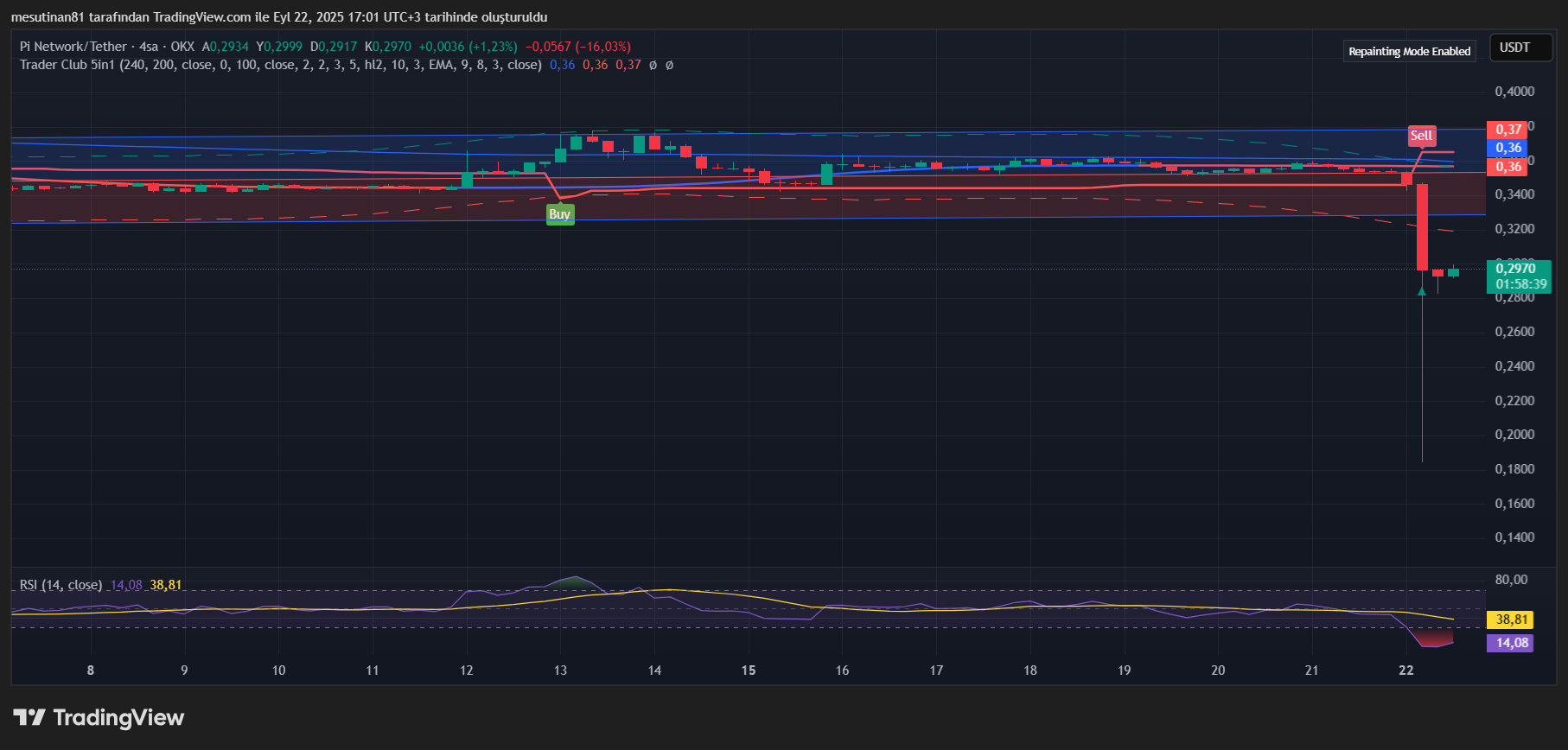Click the 0,1400 price scale value
1568x750 pixels.
click(x=1514, y=537)
